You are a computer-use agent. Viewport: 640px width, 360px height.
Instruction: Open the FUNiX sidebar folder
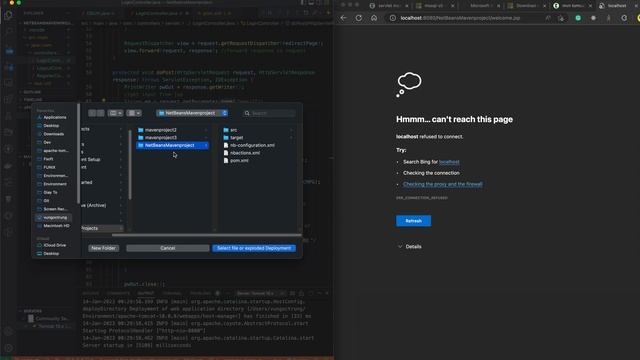click(49, 167)
